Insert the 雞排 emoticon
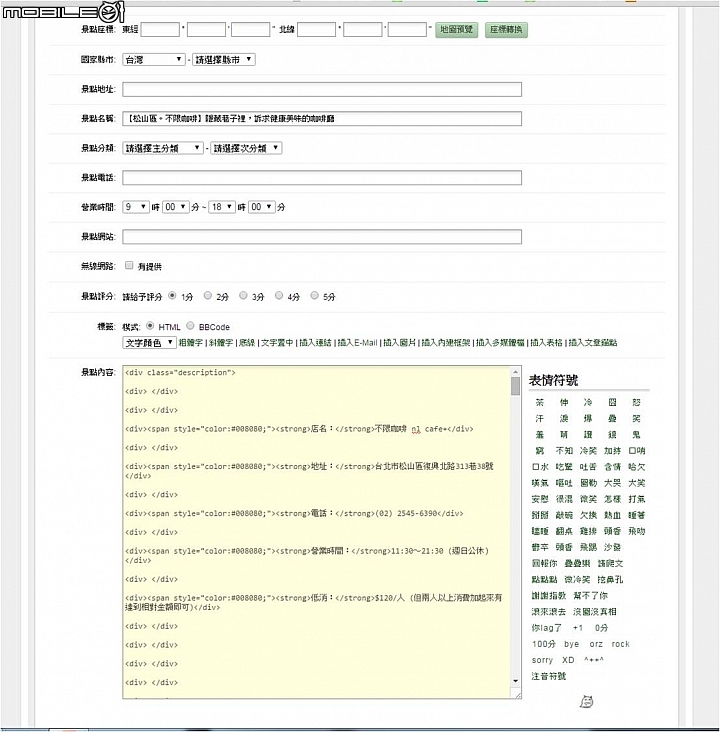This screenshot has height=732, width=720. click(x=588, y=531)
